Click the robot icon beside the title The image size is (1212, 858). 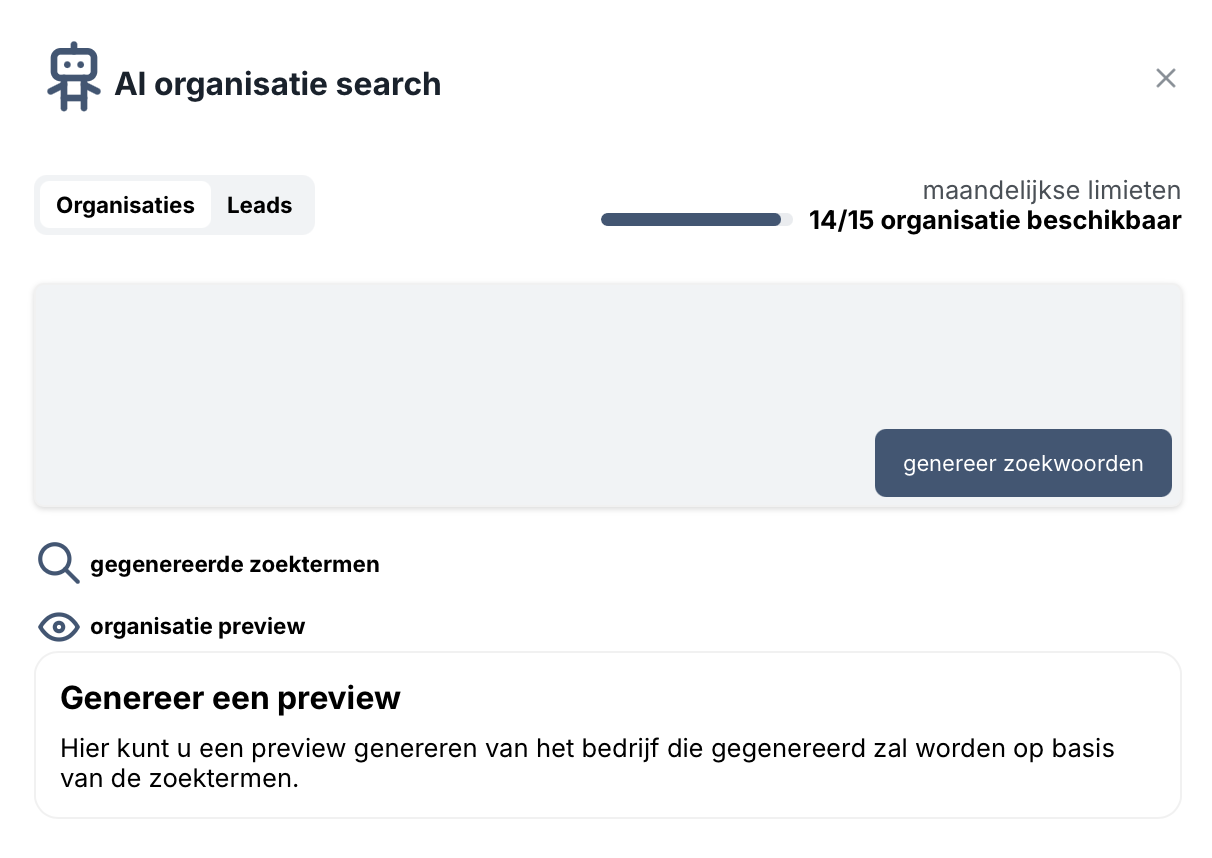click(x=73, y=78)
